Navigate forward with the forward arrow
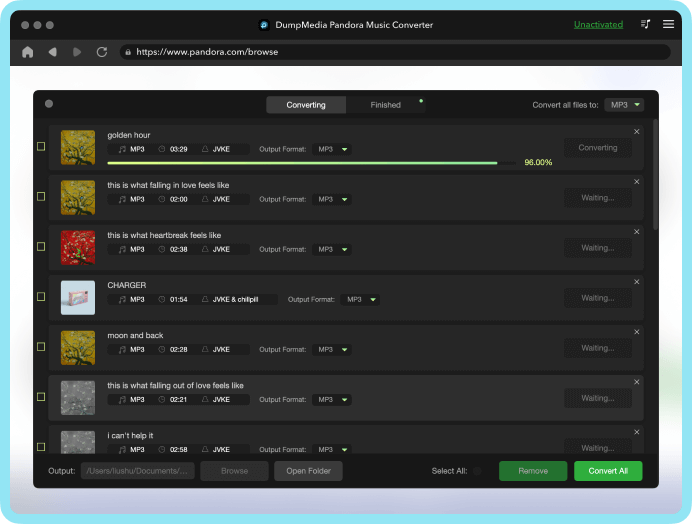 (77, 52)
